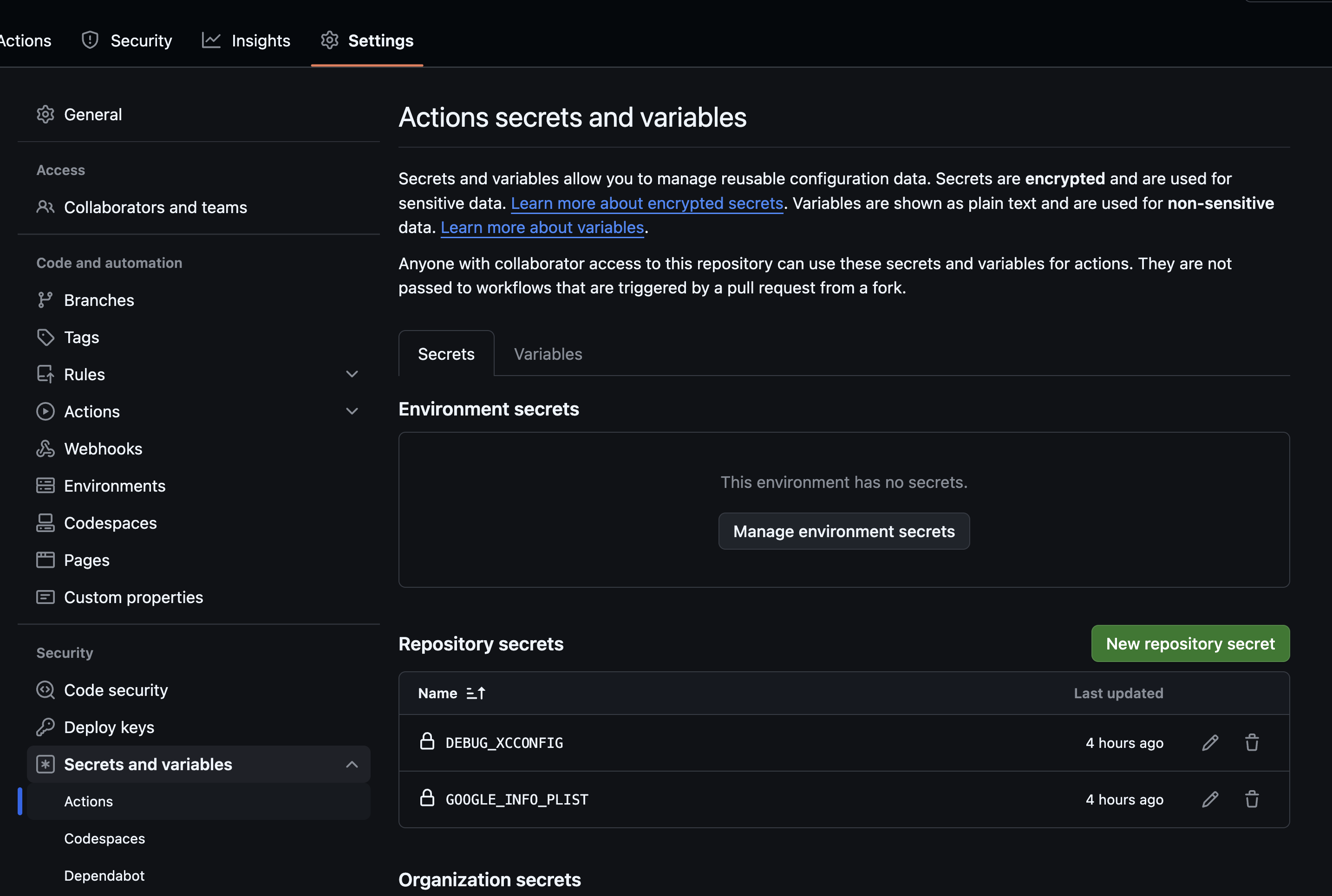The width and height of the screenshot is (1332, 896).
Task: Click the Deploy keys key icon
Action: click(46, 727)
